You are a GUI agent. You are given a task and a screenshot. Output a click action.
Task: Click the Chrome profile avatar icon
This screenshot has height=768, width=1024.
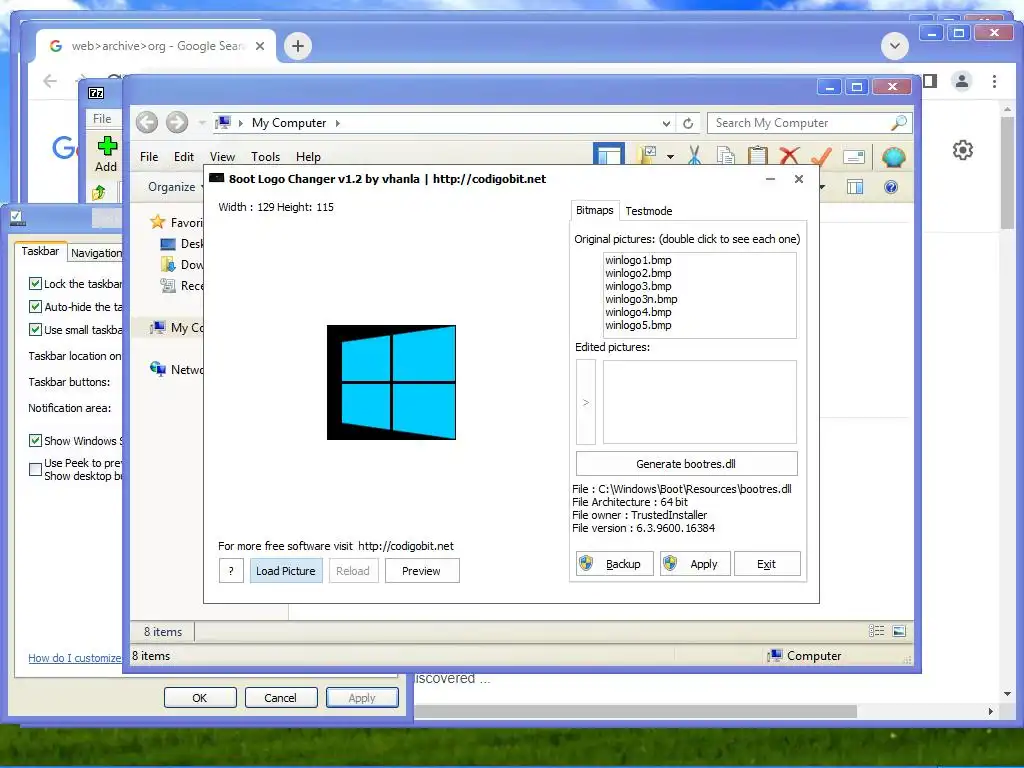(x=961, y=81)
